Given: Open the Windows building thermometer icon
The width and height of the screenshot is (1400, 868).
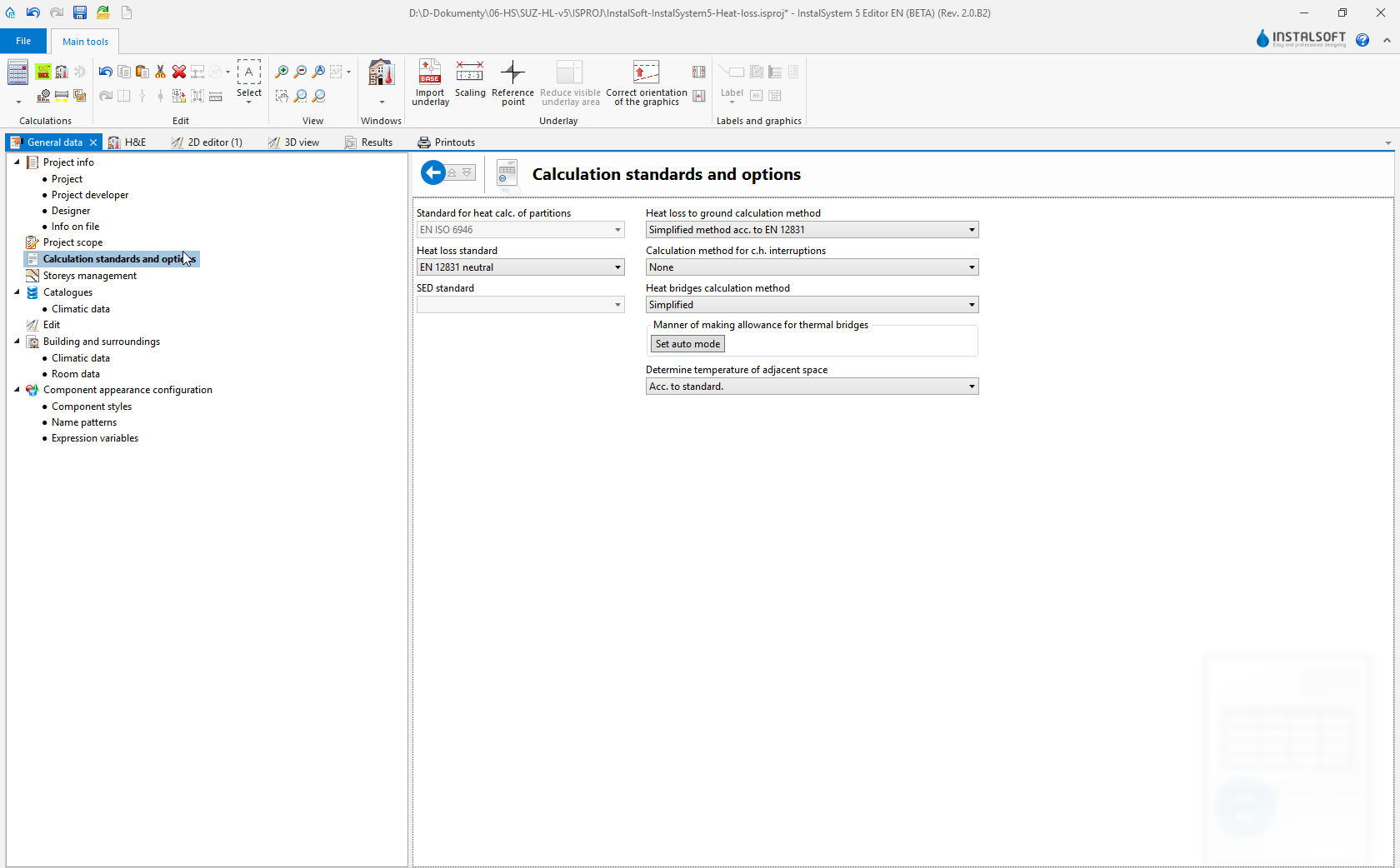Looking at the screenshot, I should [381, 73].
